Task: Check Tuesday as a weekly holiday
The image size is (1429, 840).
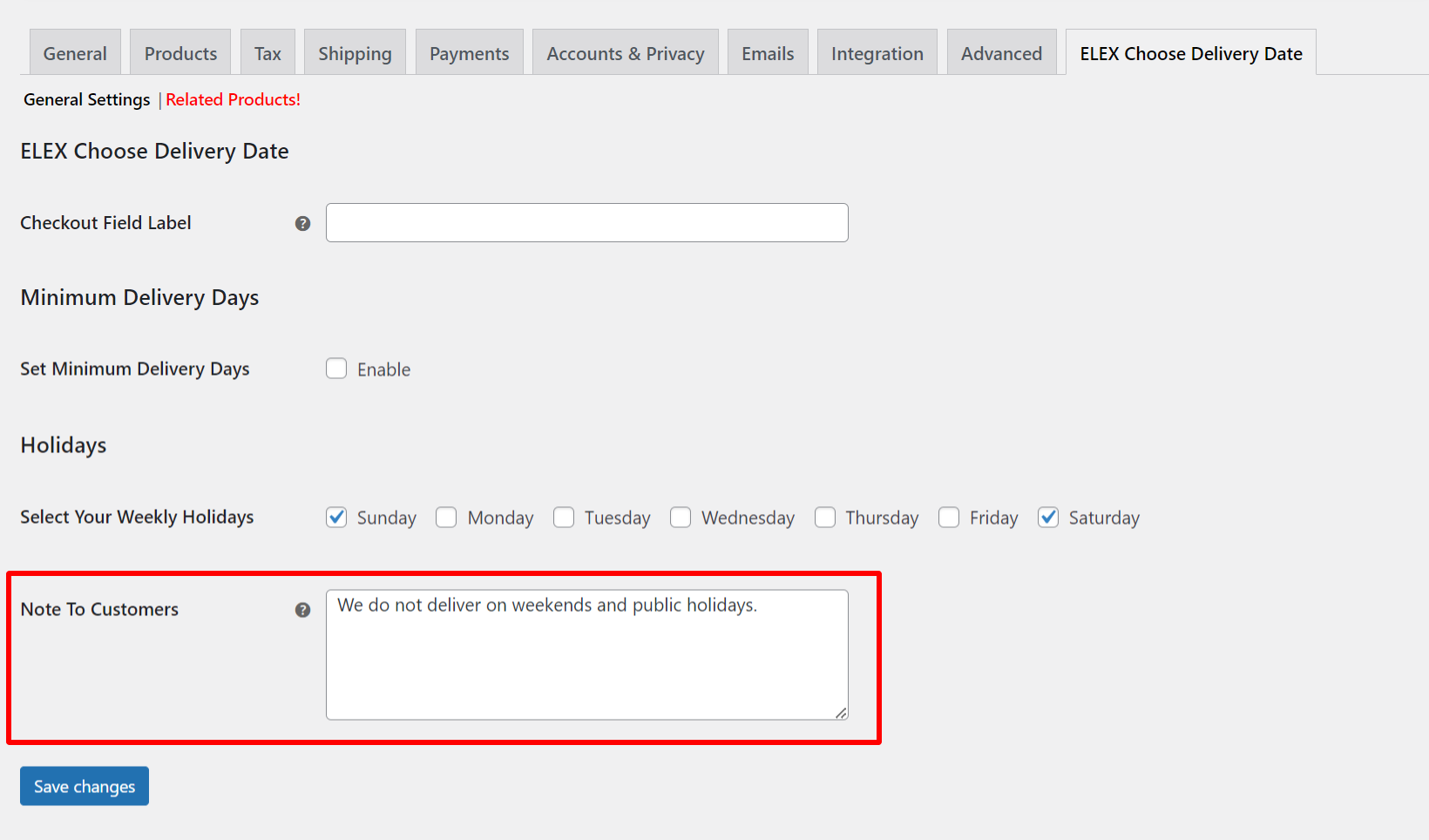Action: 564,517
